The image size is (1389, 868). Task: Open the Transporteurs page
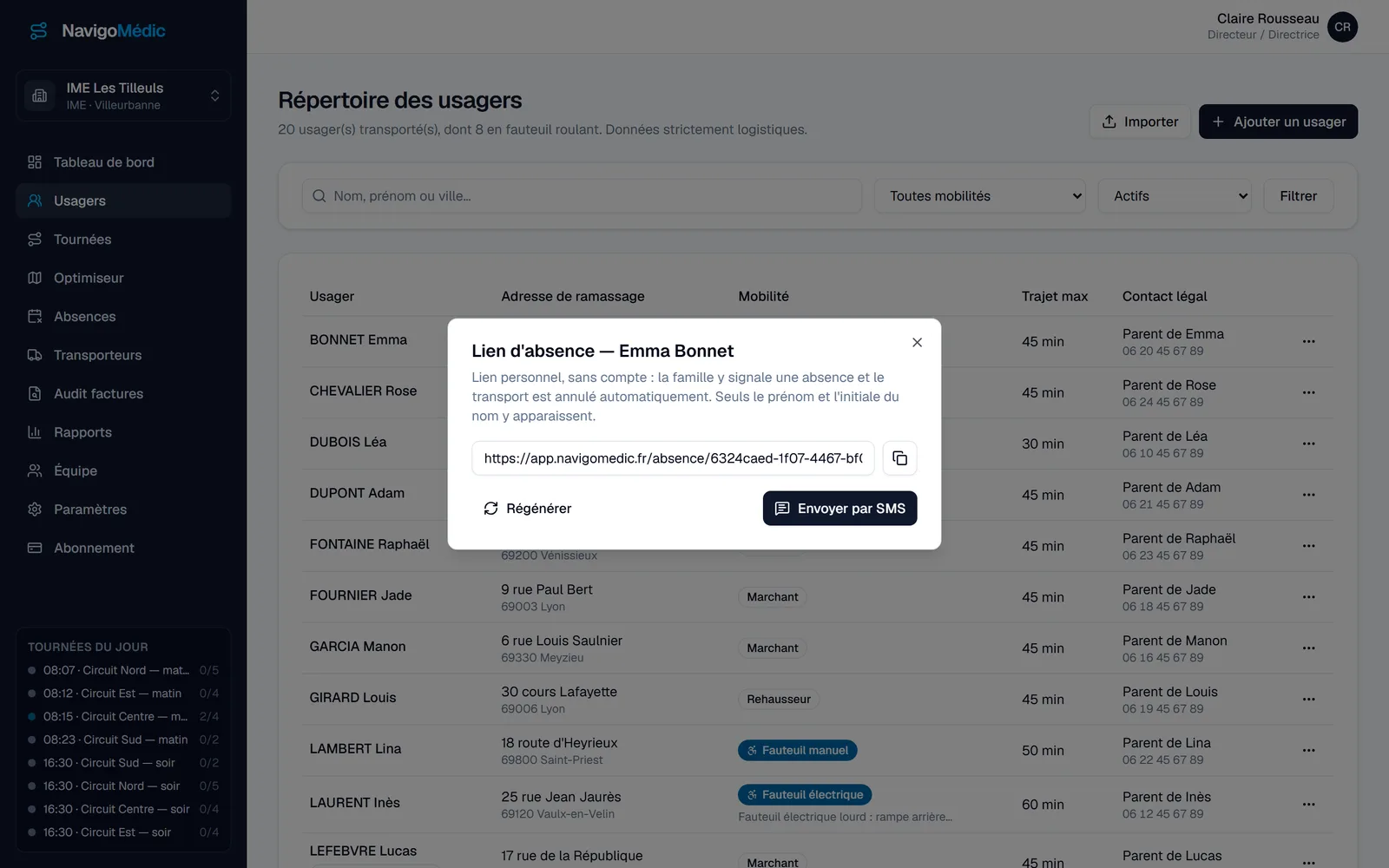(123, 355)
